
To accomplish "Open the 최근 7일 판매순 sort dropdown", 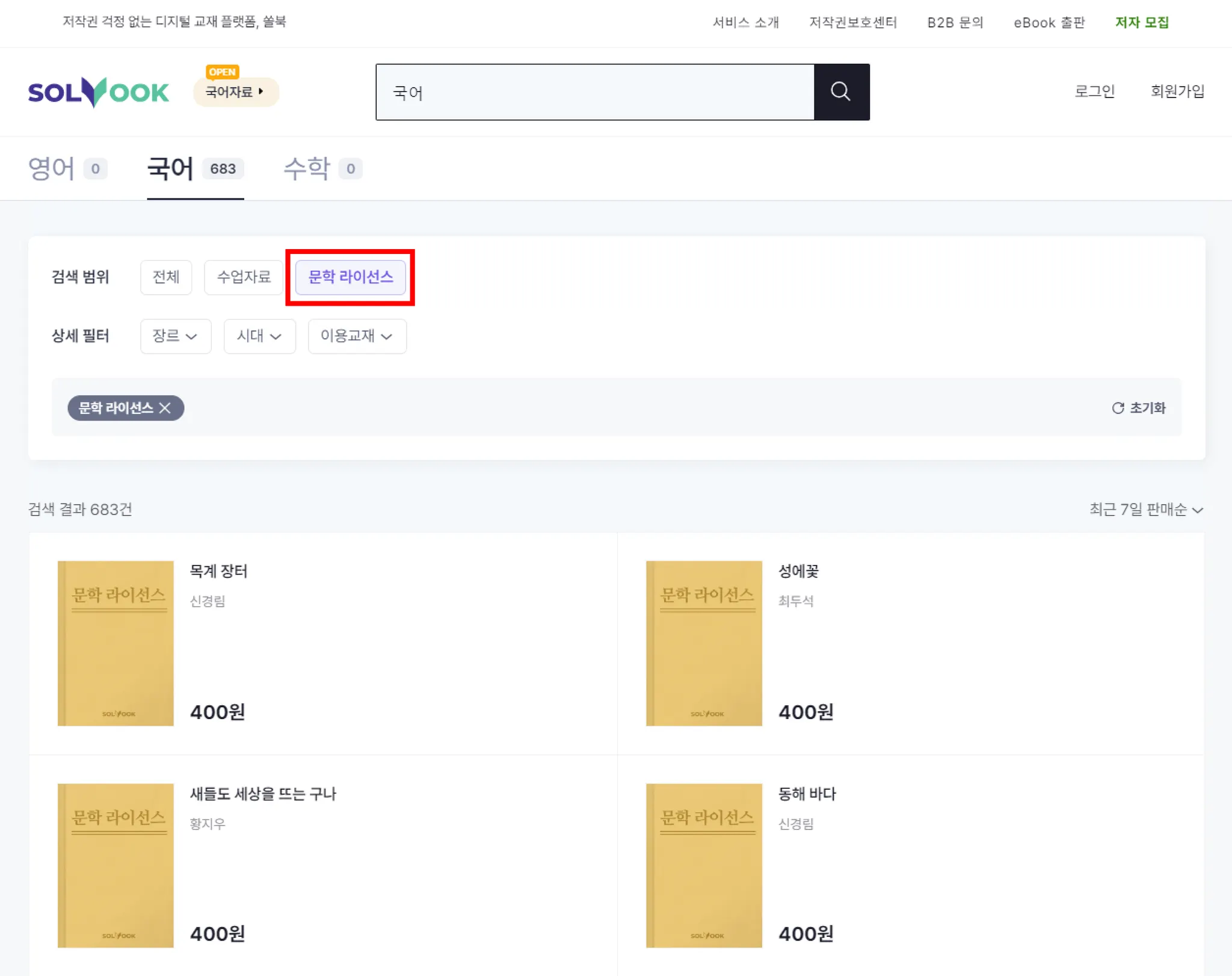I will pyautogui.click(x=1145, y=510).
